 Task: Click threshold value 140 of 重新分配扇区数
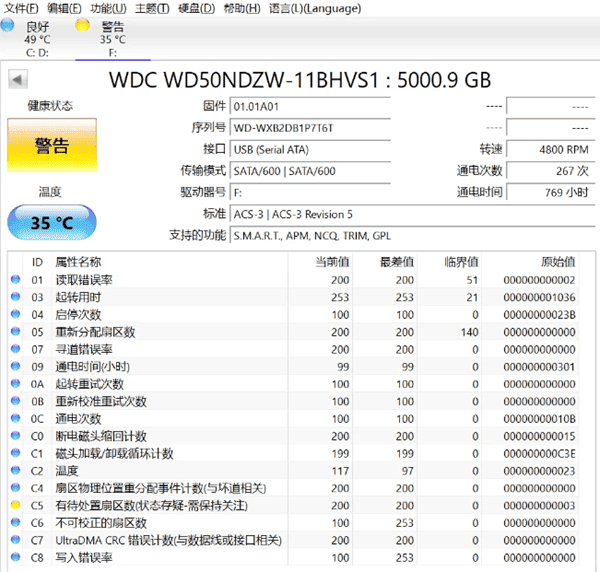click(469, 332)
